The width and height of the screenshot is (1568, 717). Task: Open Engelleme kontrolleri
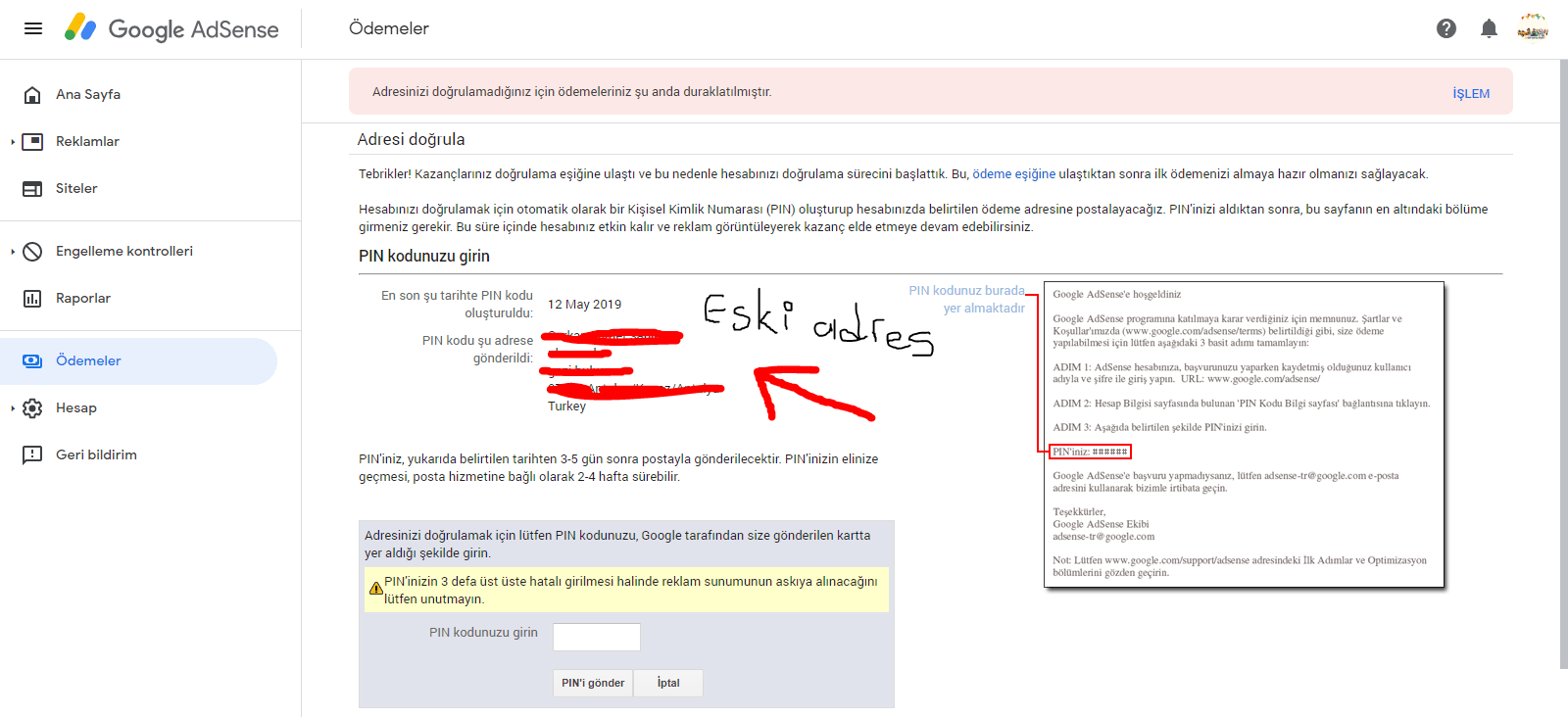pos(124,252)
